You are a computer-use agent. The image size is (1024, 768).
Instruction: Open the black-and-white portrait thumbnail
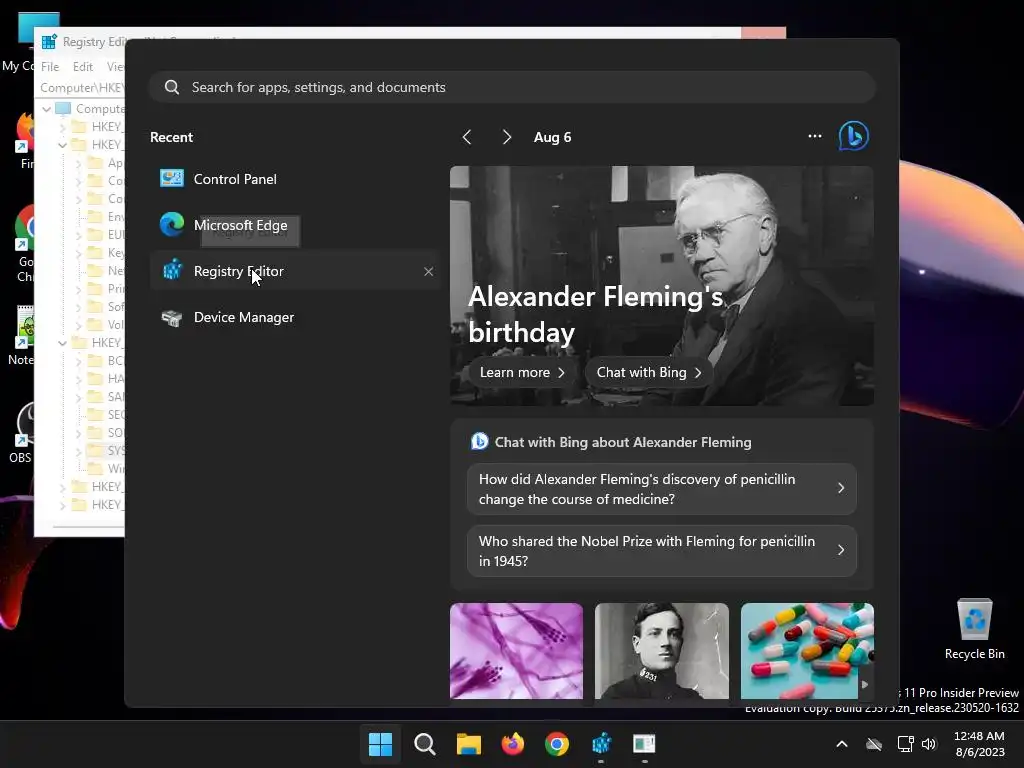[662, 651]
